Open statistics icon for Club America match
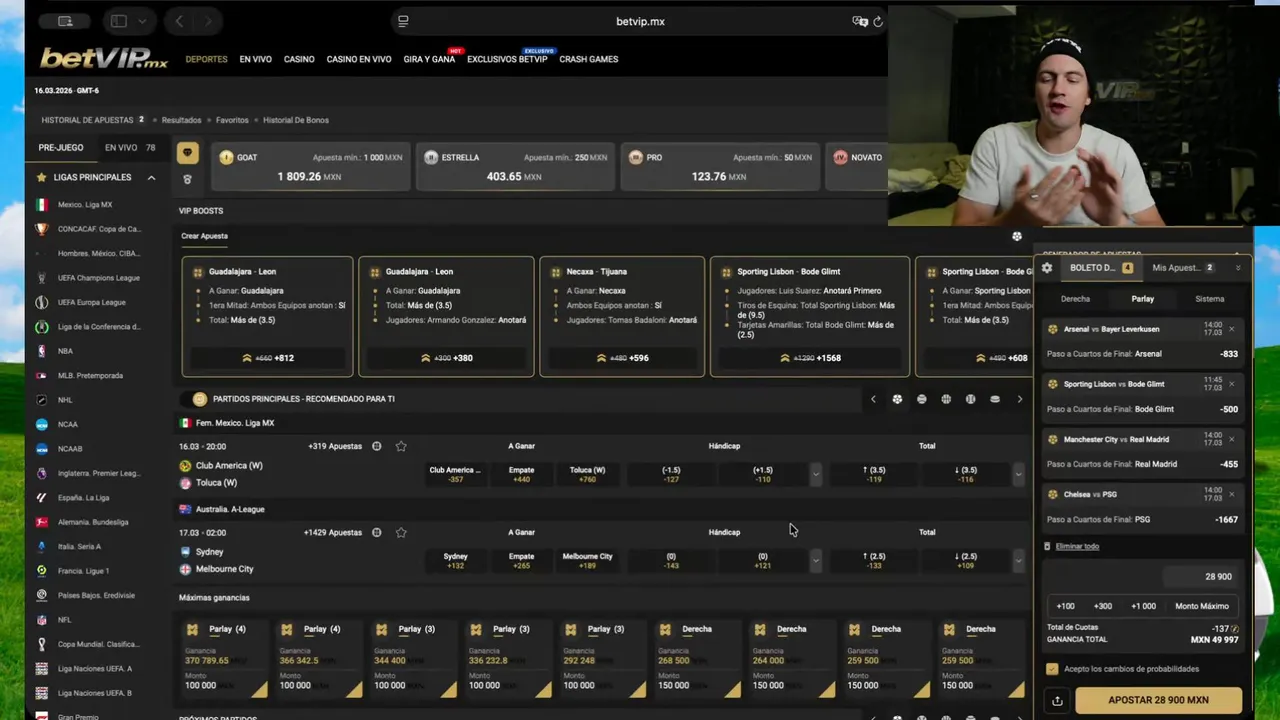1280x720 pixels. pos(377,446)
